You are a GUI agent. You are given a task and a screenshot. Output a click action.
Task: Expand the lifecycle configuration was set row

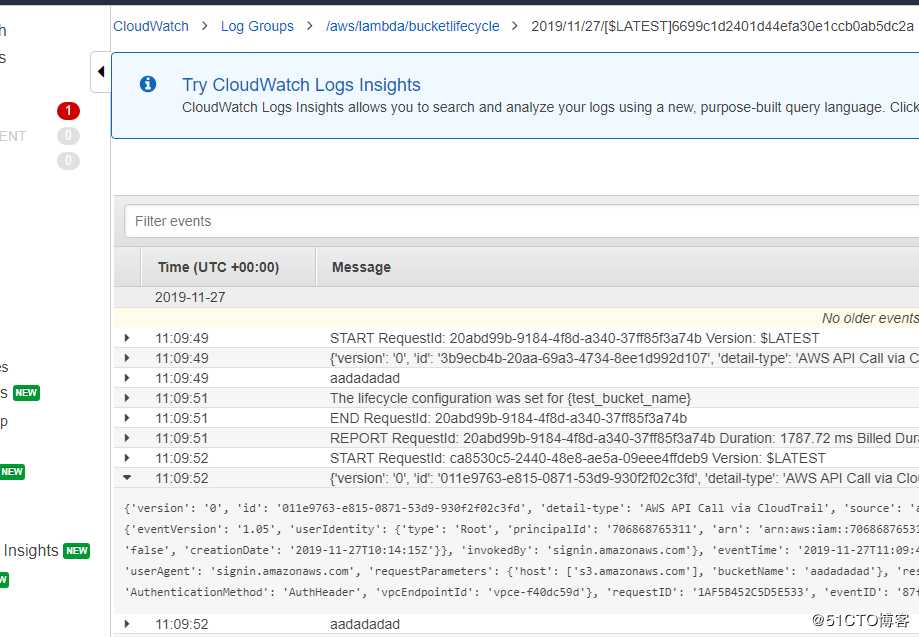click(x=127, y=398)
